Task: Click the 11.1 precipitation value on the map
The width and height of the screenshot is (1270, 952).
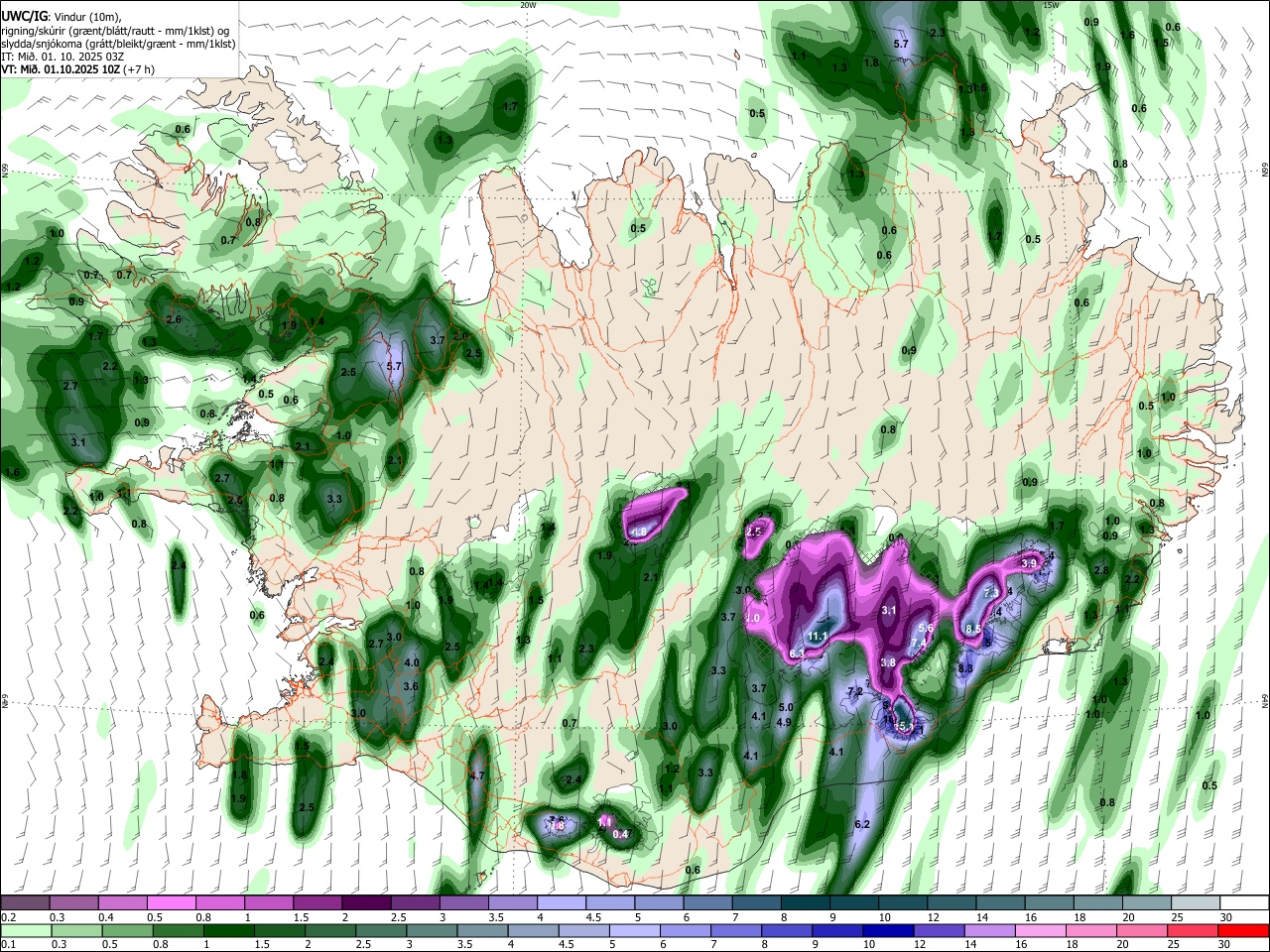Action: [819, 637]
